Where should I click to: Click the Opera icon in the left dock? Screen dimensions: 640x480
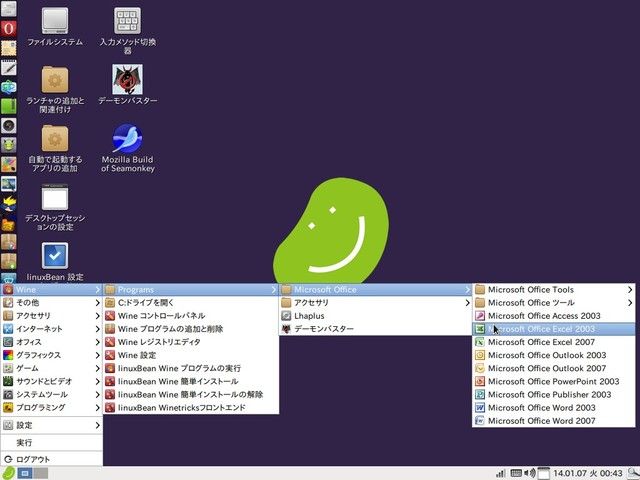click(9, 29)
